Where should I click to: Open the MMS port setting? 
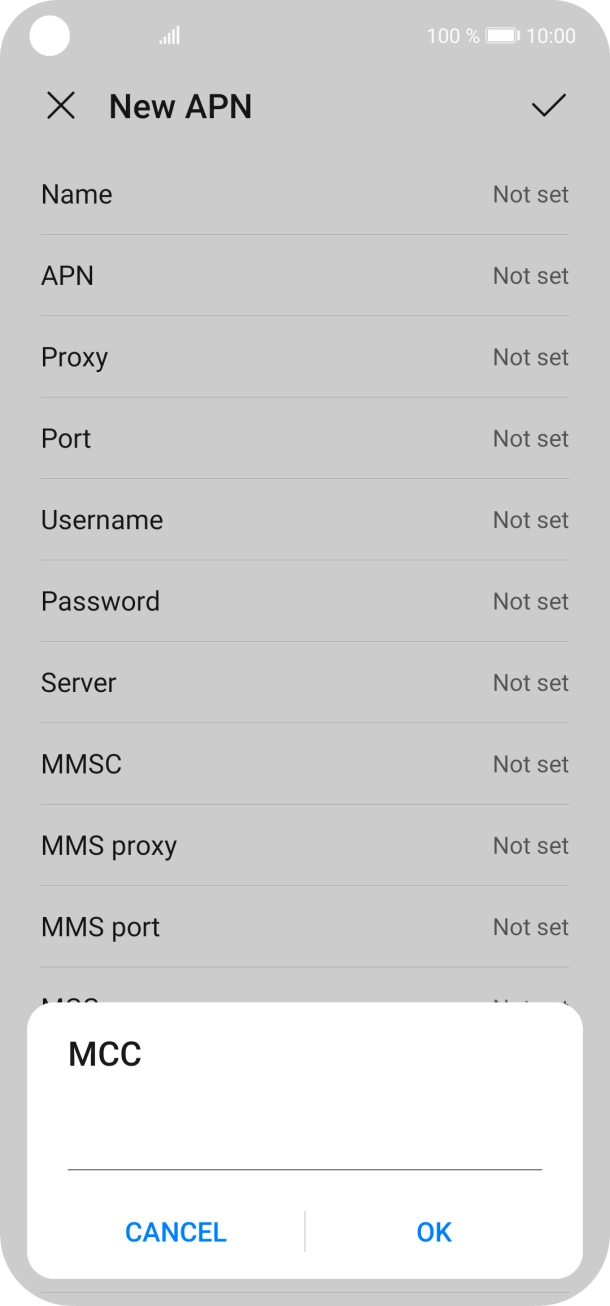305,927
